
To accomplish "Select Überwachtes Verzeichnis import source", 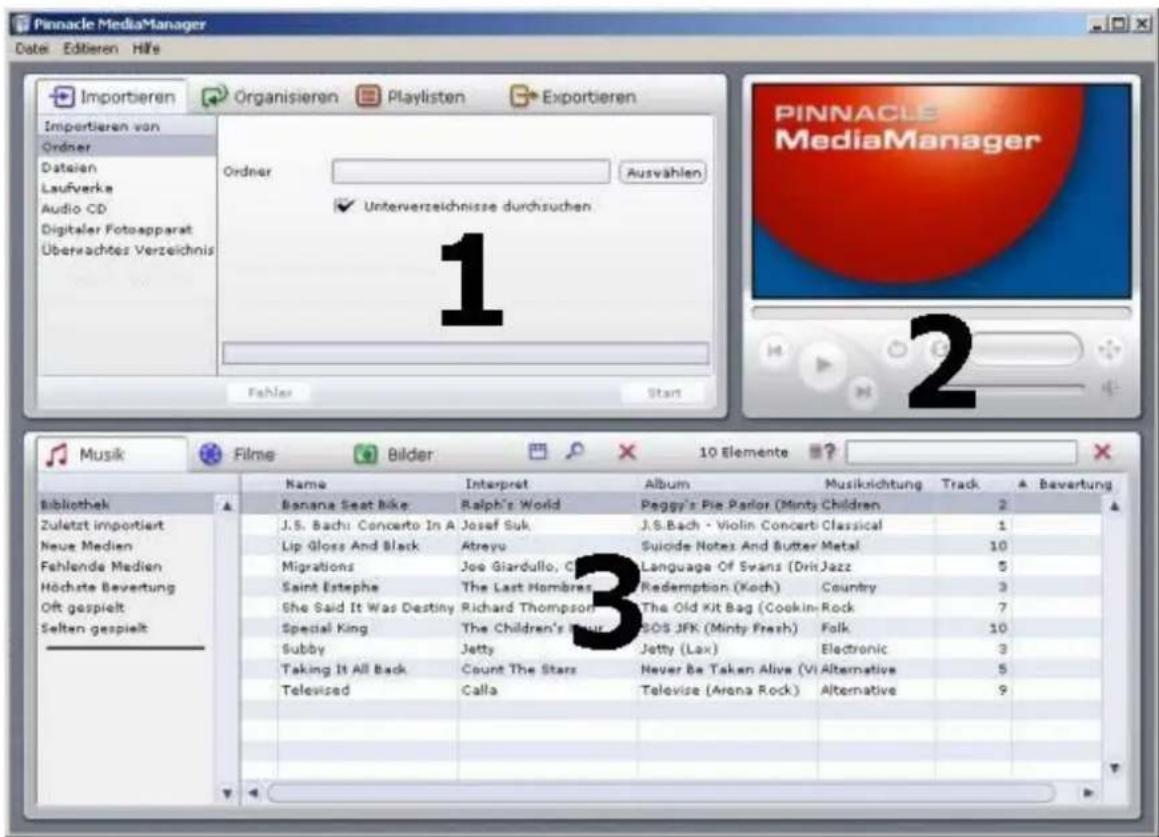I will pyautogui.click(x=127, y=250).
